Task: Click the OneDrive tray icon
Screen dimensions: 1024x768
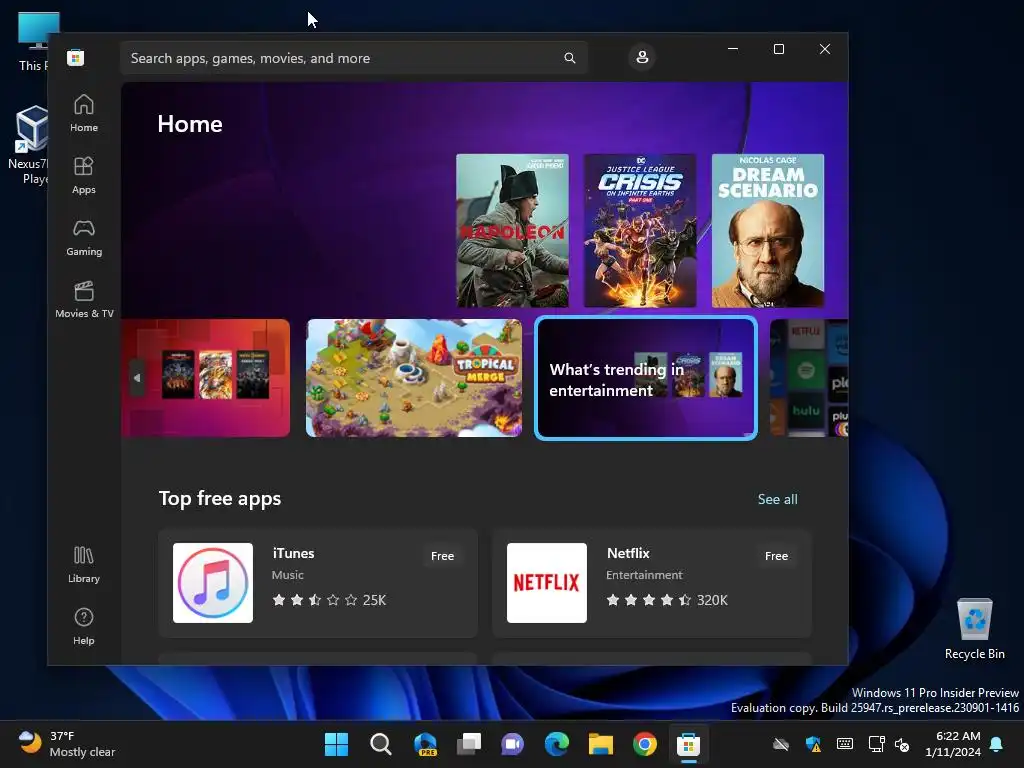Action: pyautogui.click(x=781, y=744)
